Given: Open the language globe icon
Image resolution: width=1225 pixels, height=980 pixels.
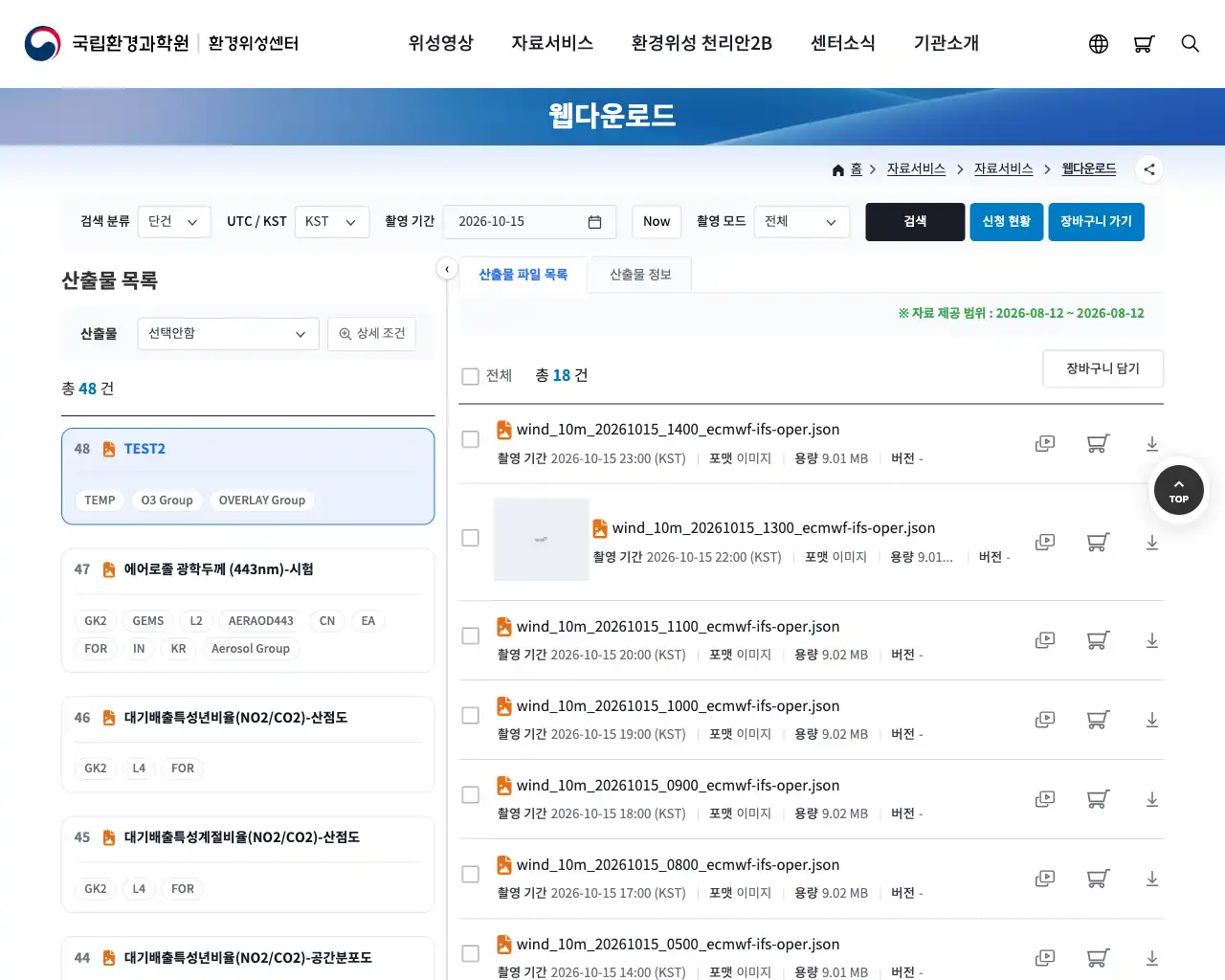Looking at the screenshot, I should click(x=1099, y=44).
